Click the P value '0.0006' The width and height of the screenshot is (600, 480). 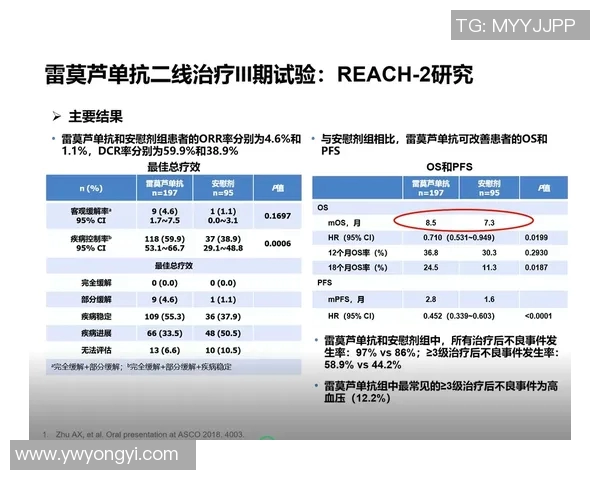(277, 243)
